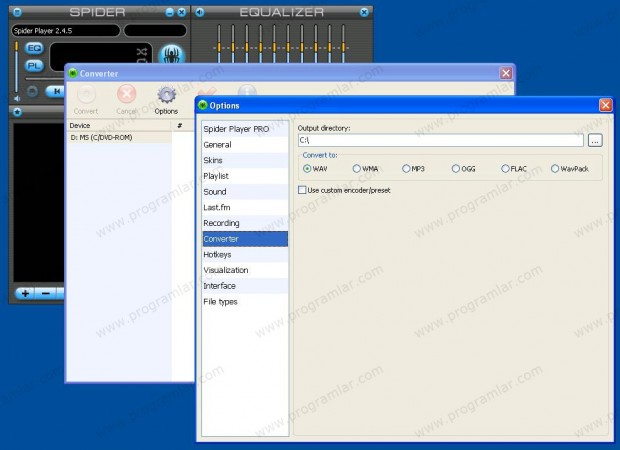
Task: Close the Options dialog
Action: (x=605, y=105)
